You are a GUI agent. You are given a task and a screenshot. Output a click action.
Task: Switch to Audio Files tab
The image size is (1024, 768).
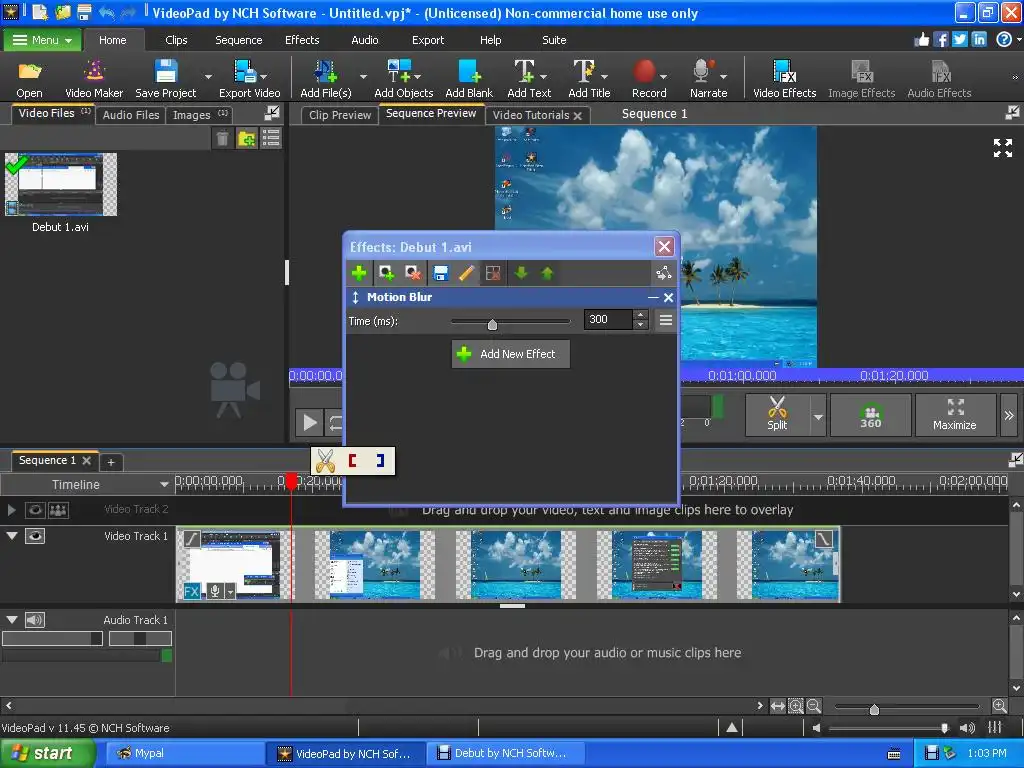click(x=131, y=115)
